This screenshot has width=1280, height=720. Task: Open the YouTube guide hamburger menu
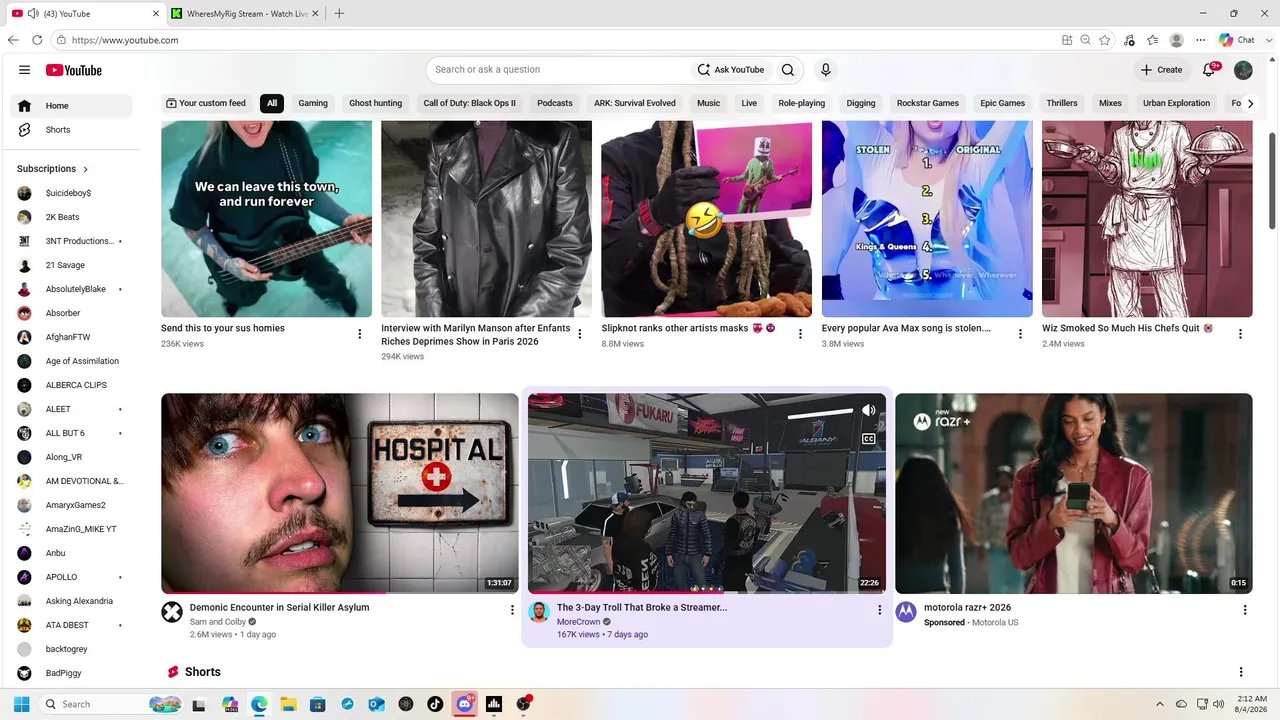pos(24,70)
